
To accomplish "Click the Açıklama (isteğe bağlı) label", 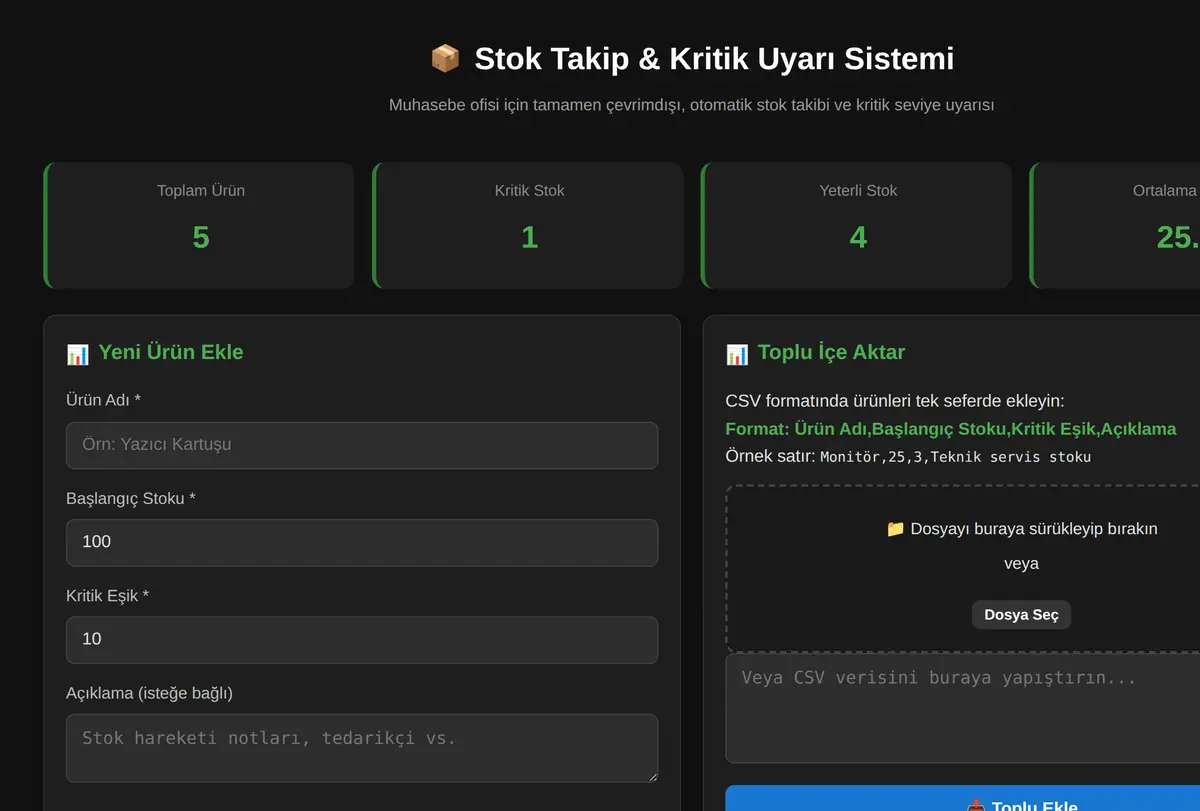I will pyautogui.click(x=149, y=693).
